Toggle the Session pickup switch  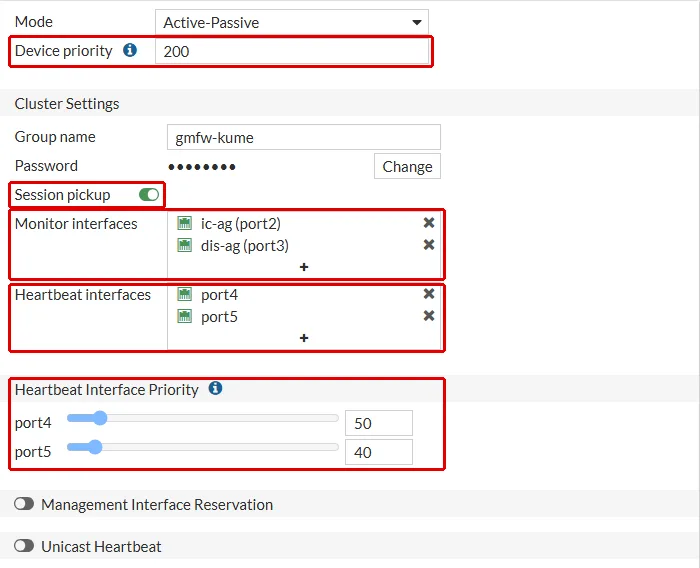(149, 195)
